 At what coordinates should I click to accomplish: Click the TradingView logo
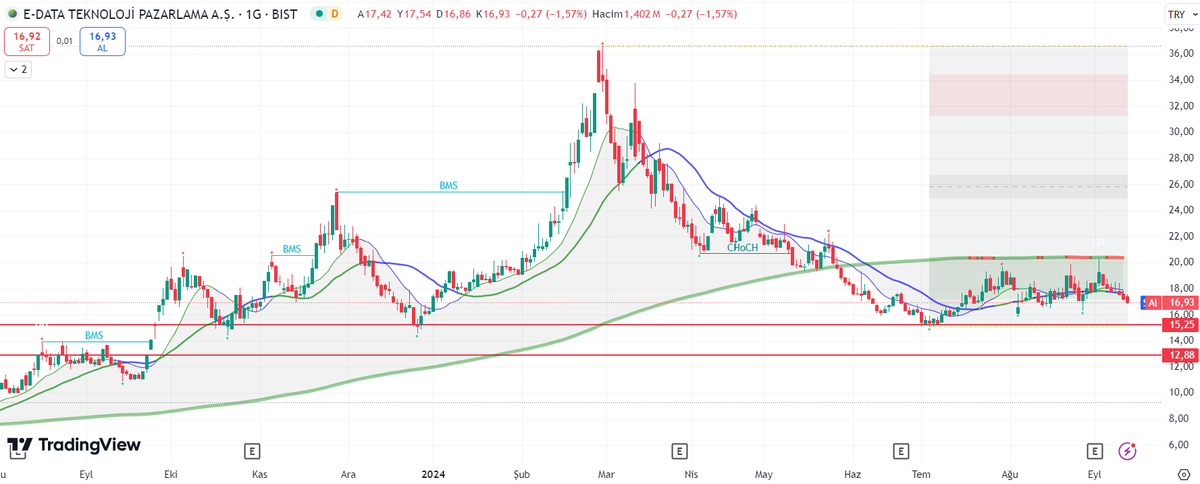tap(74, 445)
